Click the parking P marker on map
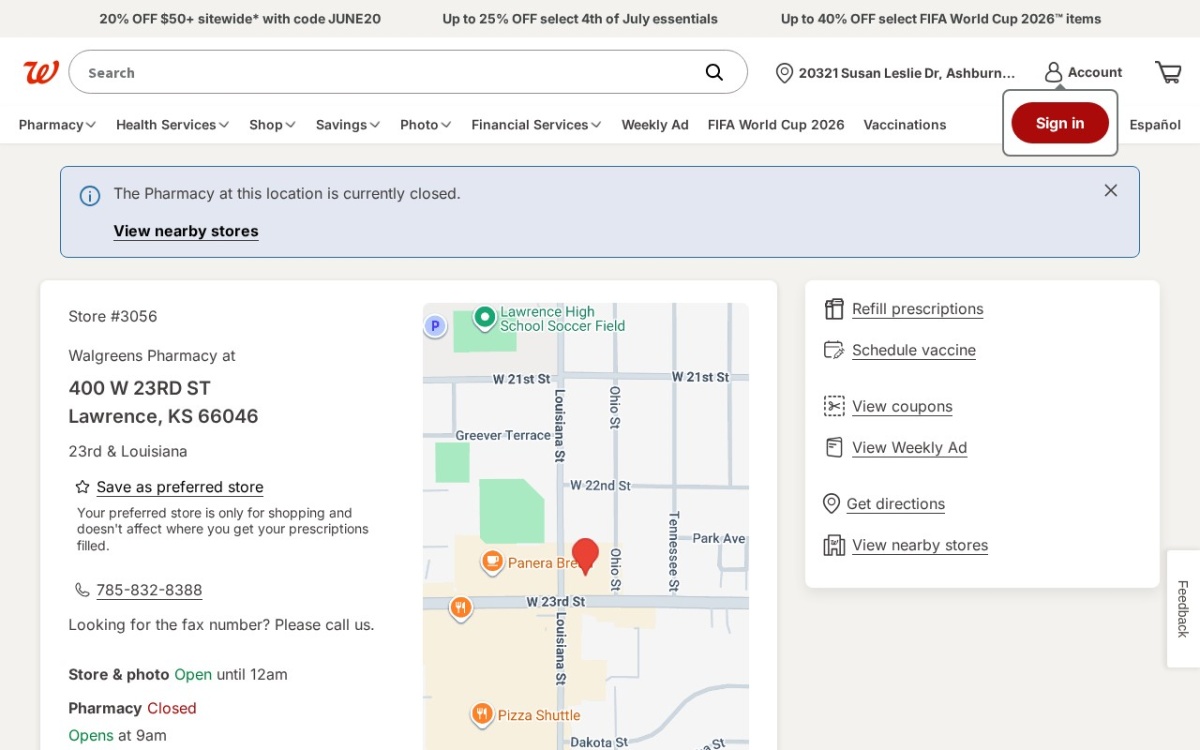The image size is (1200, 750). tap(435, 325)
